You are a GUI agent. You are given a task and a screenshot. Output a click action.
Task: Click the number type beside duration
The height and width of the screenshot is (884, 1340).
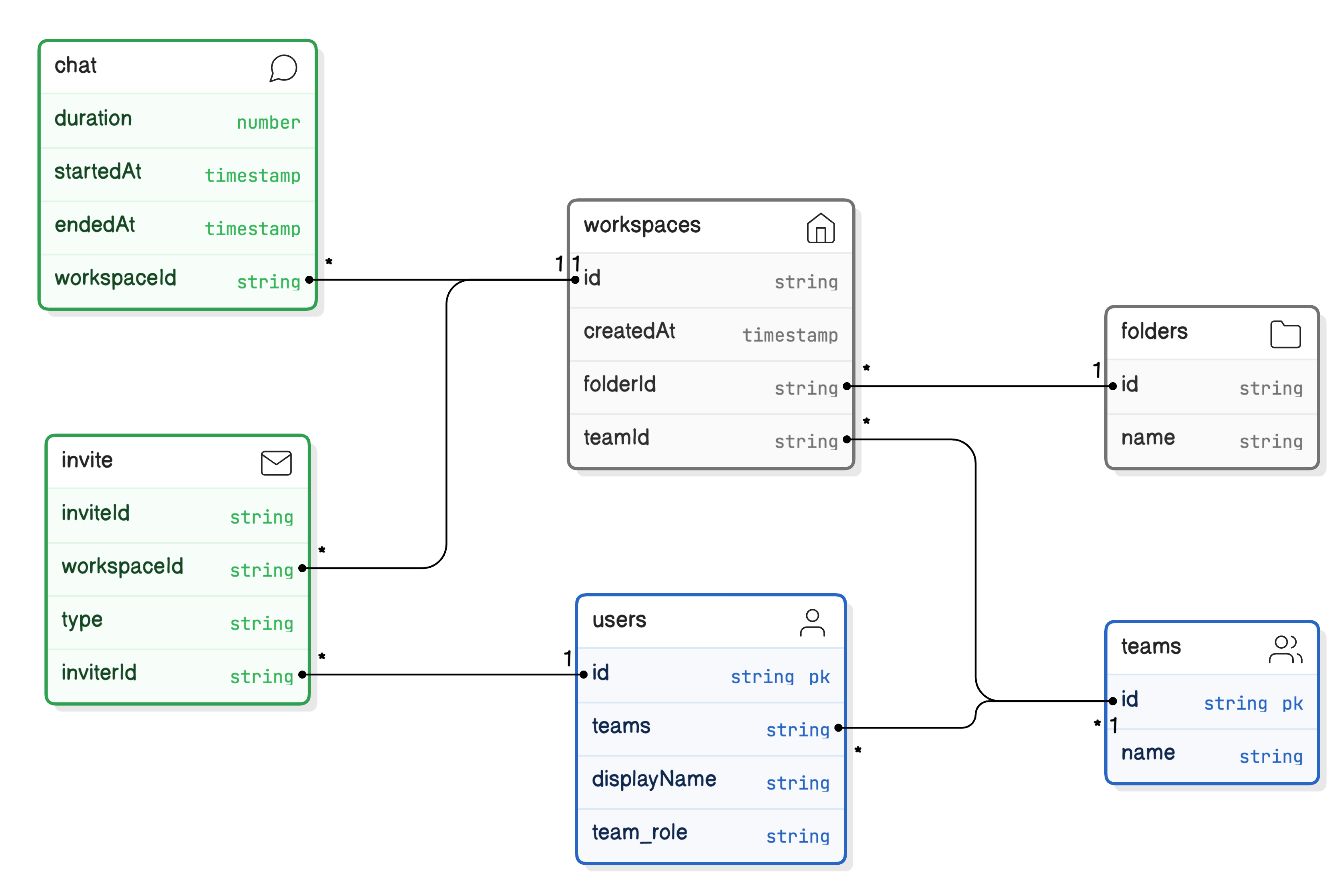coord(268,123)
